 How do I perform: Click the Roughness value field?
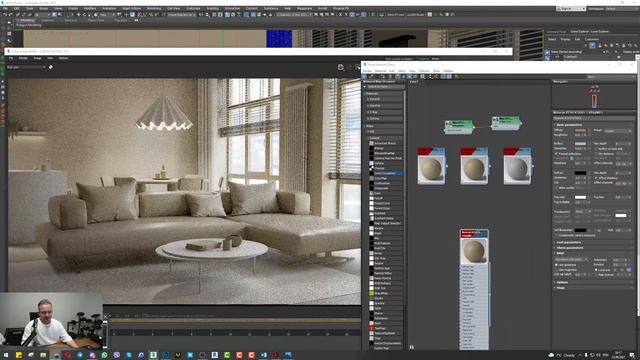pyautogui.click(x=579, y=135)
